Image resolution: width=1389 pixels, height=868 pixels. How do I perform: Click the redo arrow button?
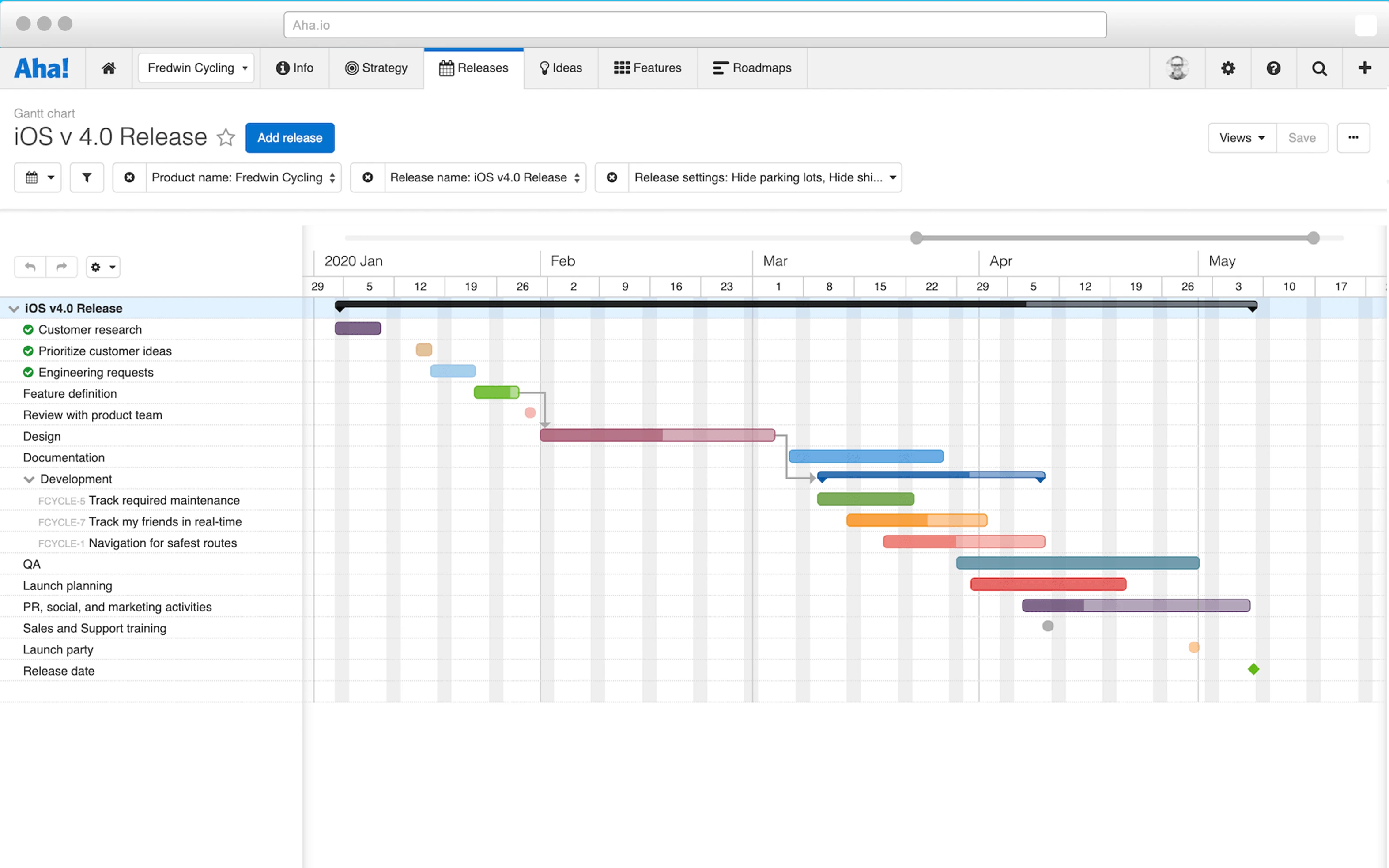[x=61, y=267]
